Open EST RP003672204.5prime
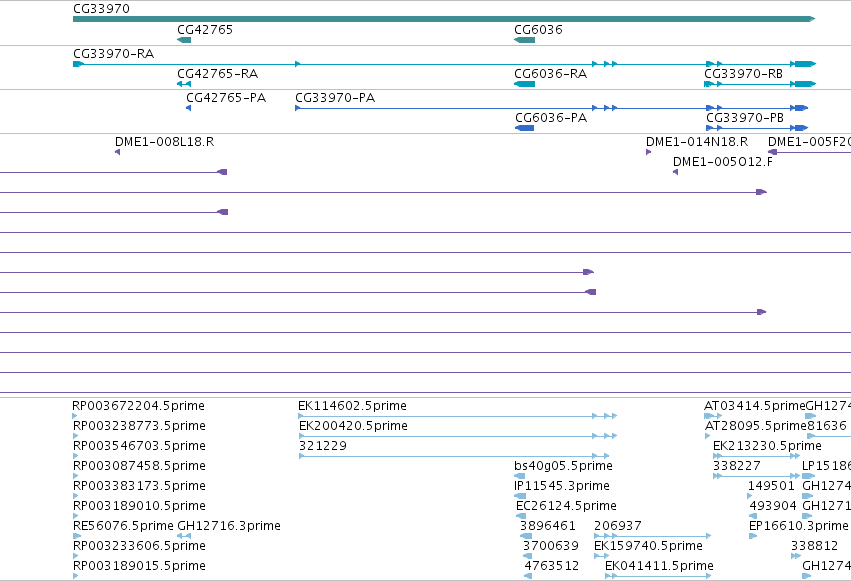The image size is (851, 581). point(138,406)
